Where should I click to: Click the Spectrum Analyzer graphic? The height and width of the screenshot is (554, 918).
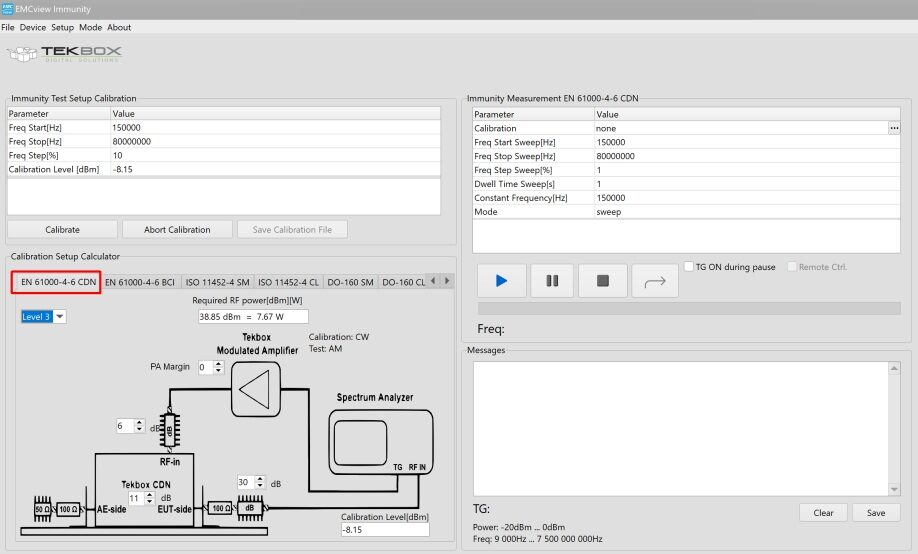click(x=381, y=442)
